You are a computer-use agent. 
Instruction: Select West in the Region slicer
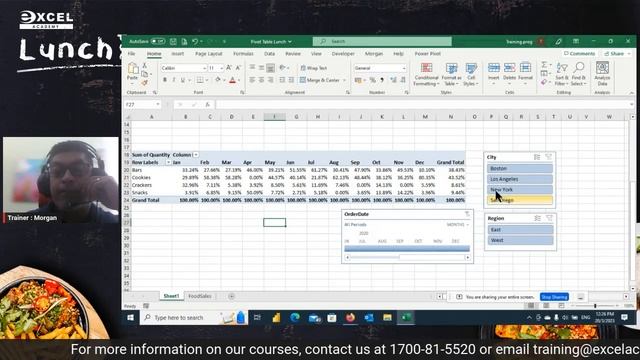[520, 240]
